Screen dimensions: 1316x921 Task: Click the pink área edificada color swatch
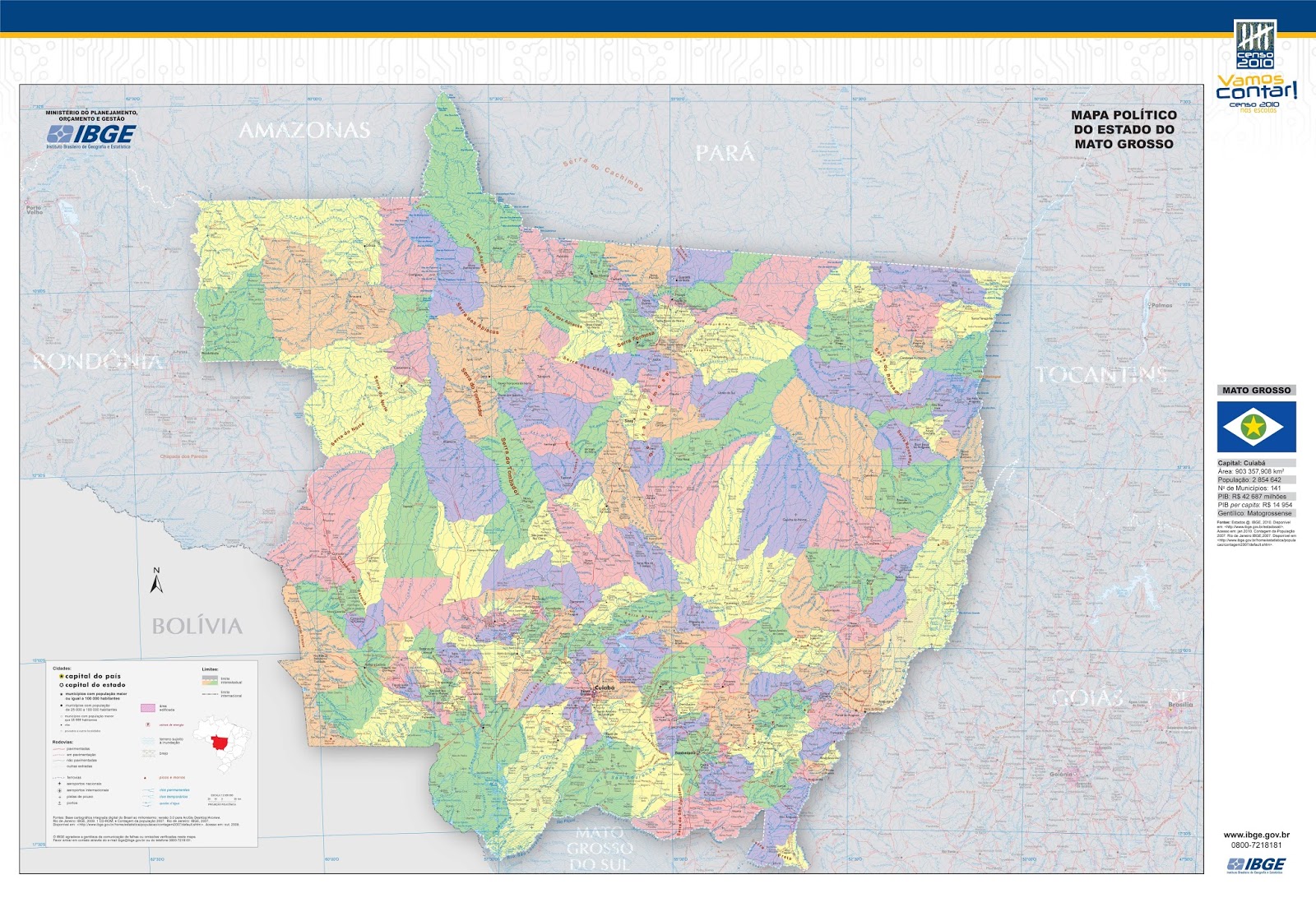pos(147,708)
